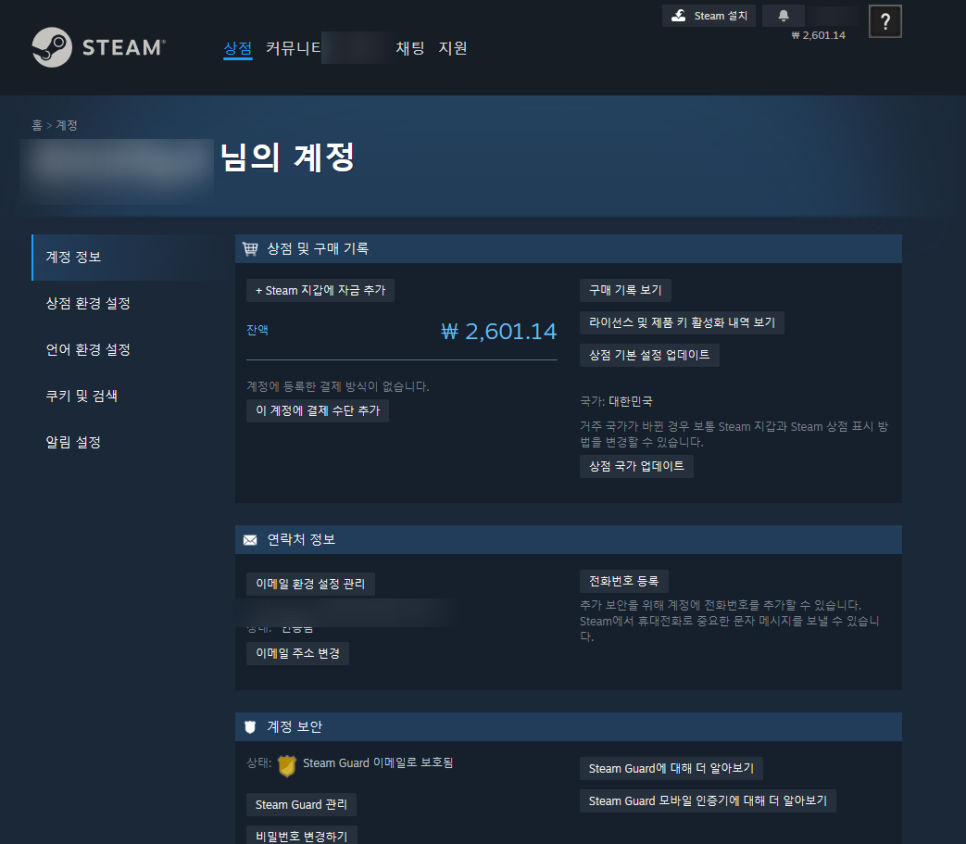Viewport: 966px width, 844px height.
Task: Click Steam Guard에 대해 더 알아보기
Action: click(672, 768)
